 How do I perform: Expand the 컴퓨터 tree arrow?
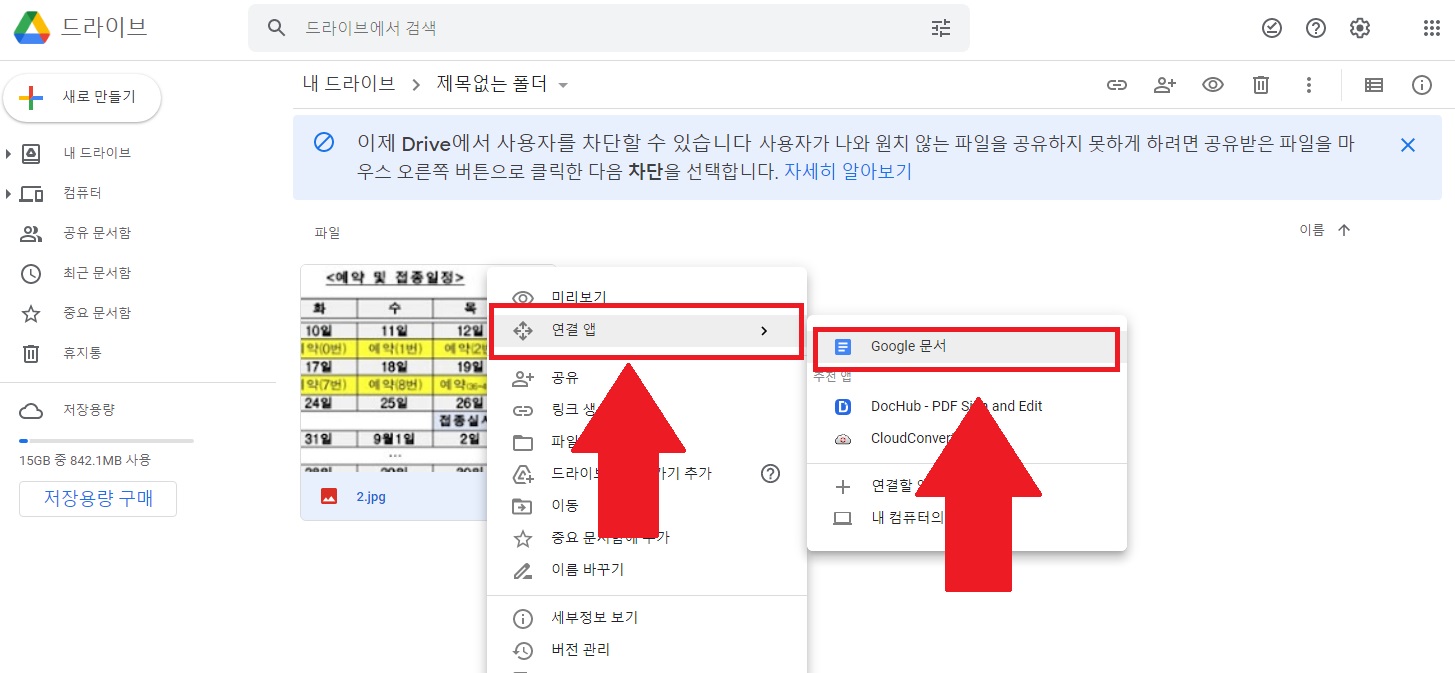pyautogui.click(x=8, y=193)
